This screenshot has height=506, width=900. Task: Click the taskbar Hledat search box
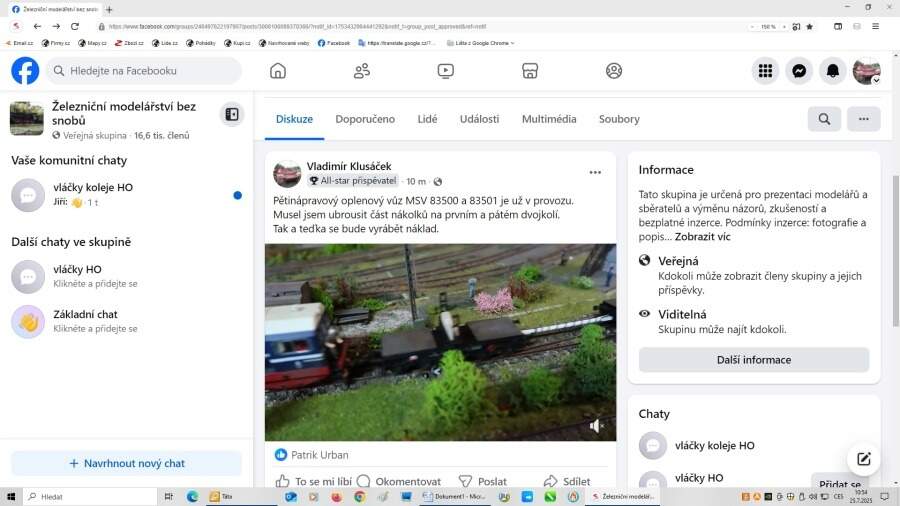(x=90, y=496)
